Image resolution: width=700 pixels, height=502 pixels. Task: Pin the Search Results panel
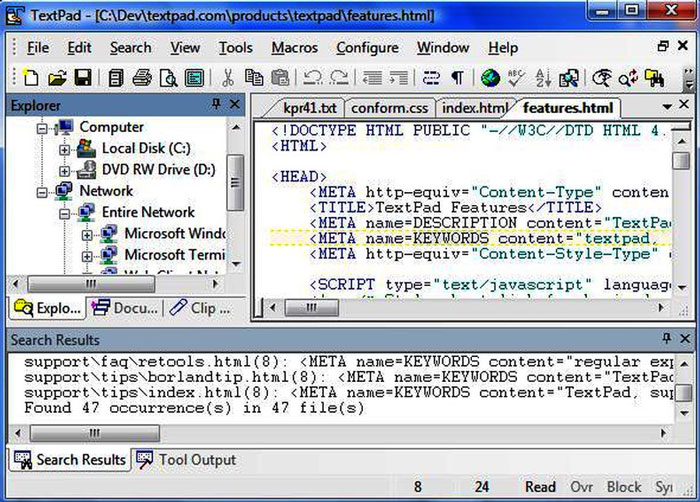coord(667,338)
